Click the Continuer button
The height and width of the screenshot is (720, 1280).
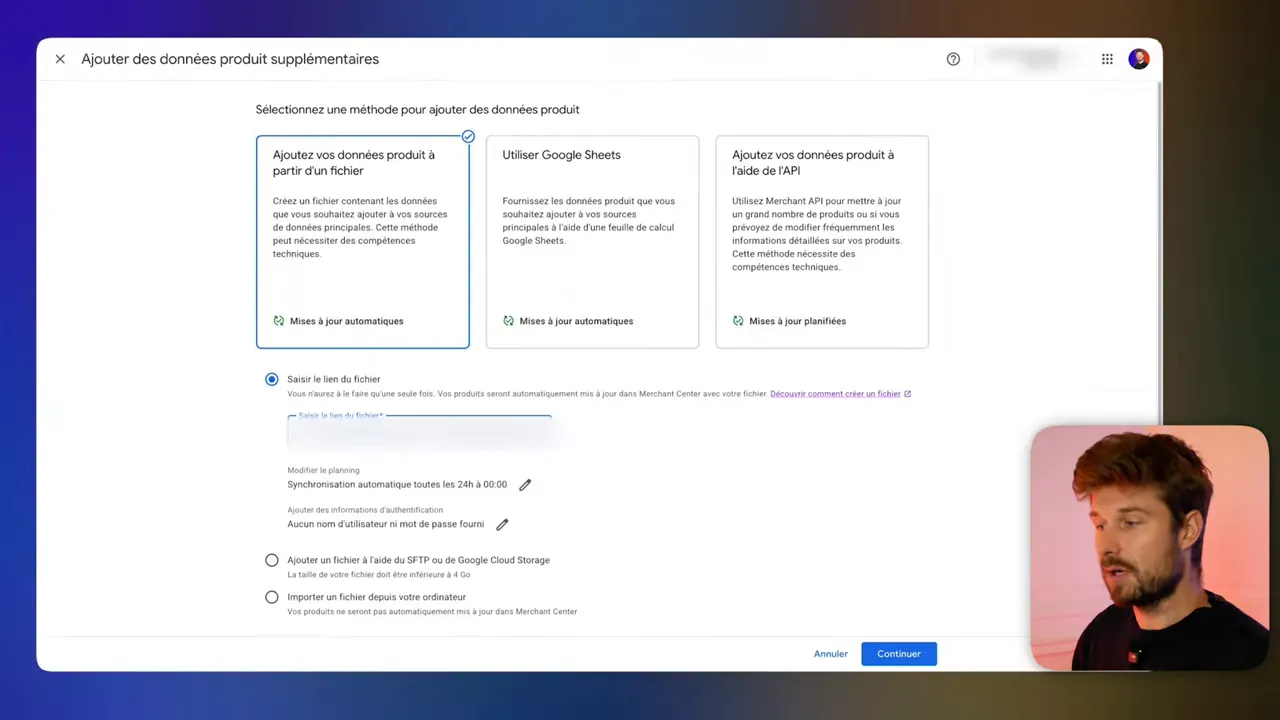(x=898, y=653)
